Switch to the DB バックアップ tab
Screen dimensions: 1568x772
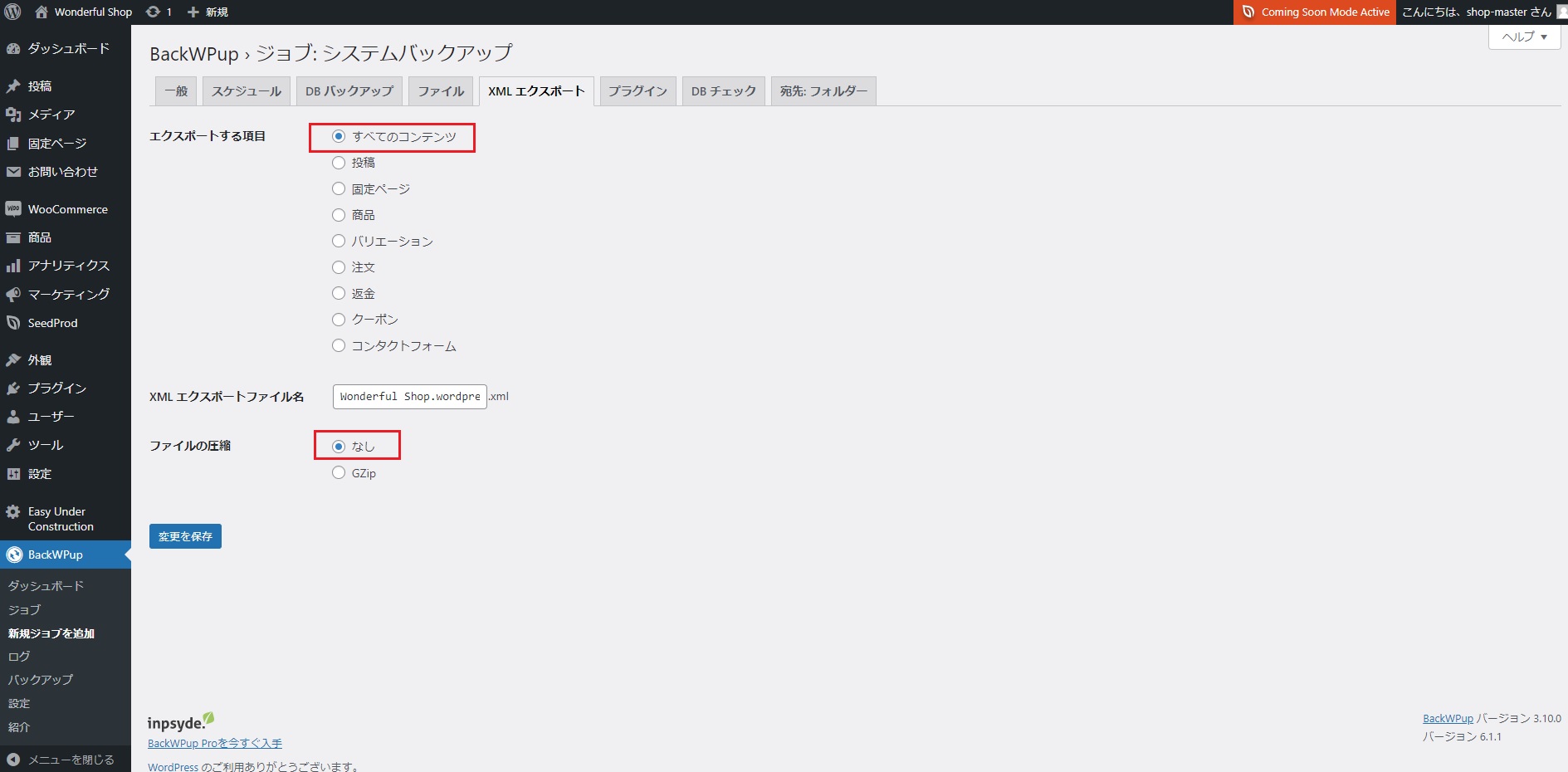(x=349, y=91)
